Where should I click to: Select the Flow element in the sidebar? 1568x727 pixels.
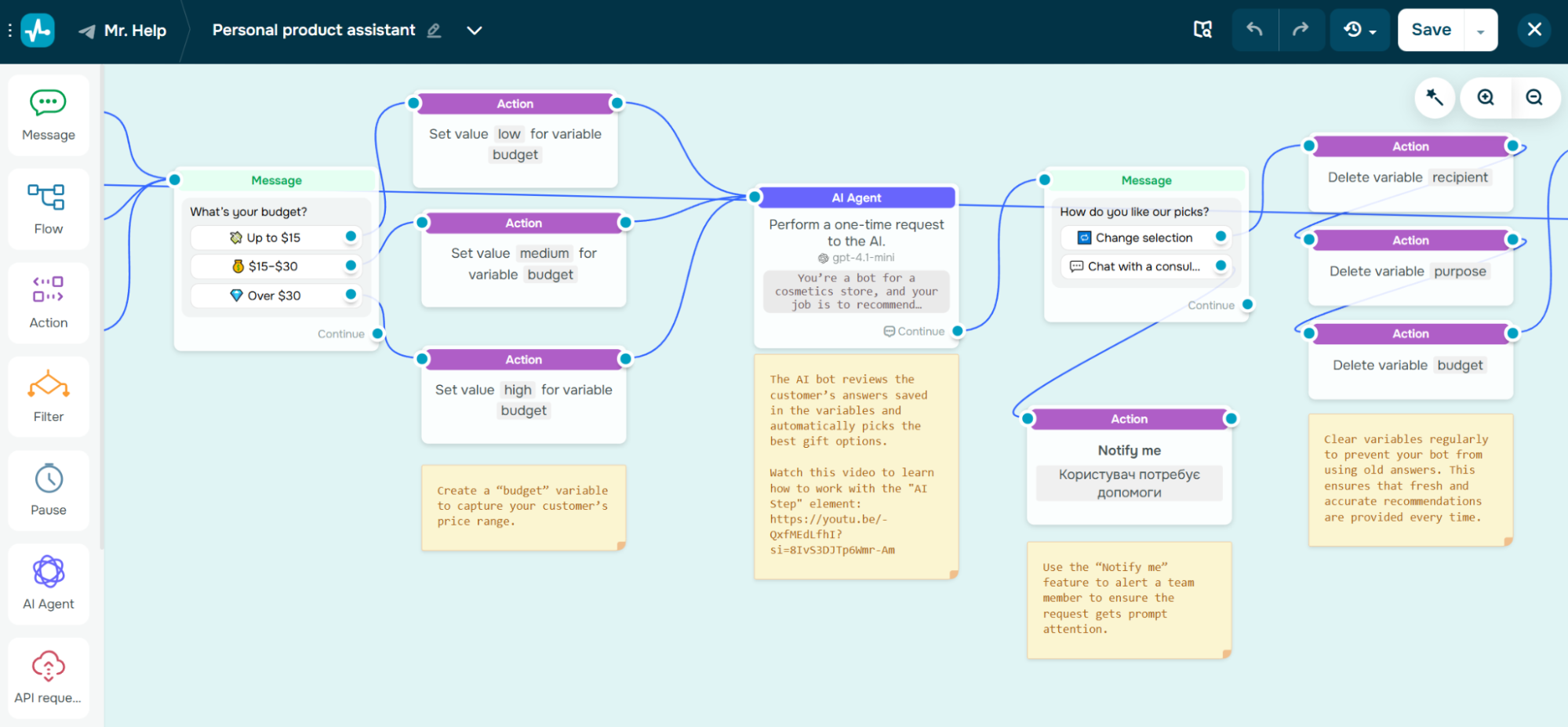(48, 209)
